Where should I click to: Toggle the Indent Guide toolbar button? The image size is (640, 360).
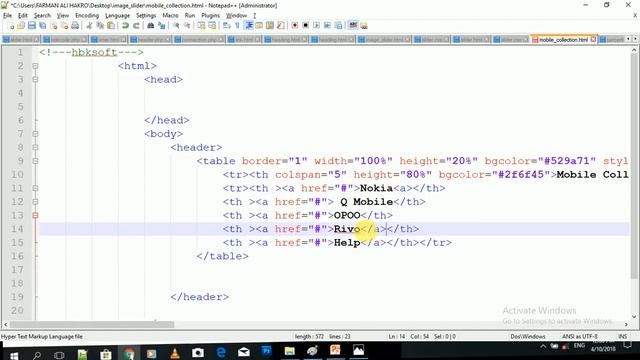point(248,26)
